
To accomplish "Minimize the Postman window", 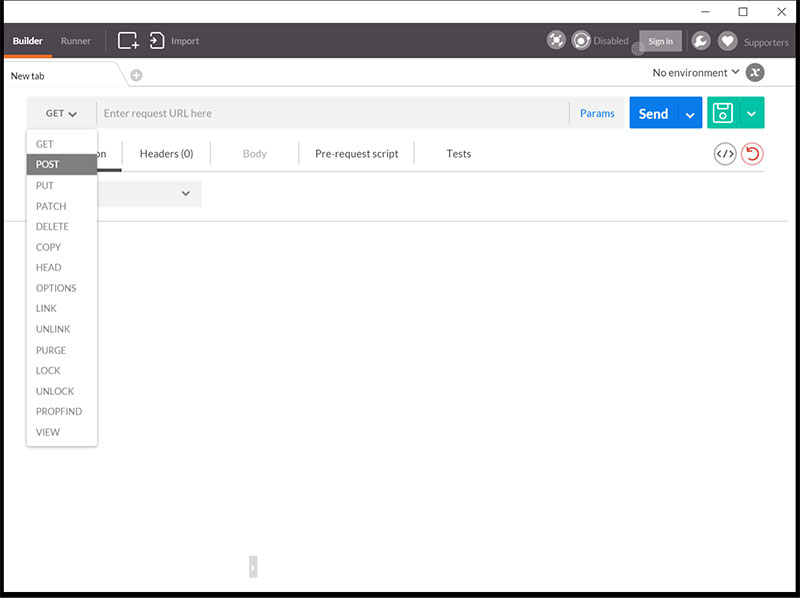I will (705, 11).
